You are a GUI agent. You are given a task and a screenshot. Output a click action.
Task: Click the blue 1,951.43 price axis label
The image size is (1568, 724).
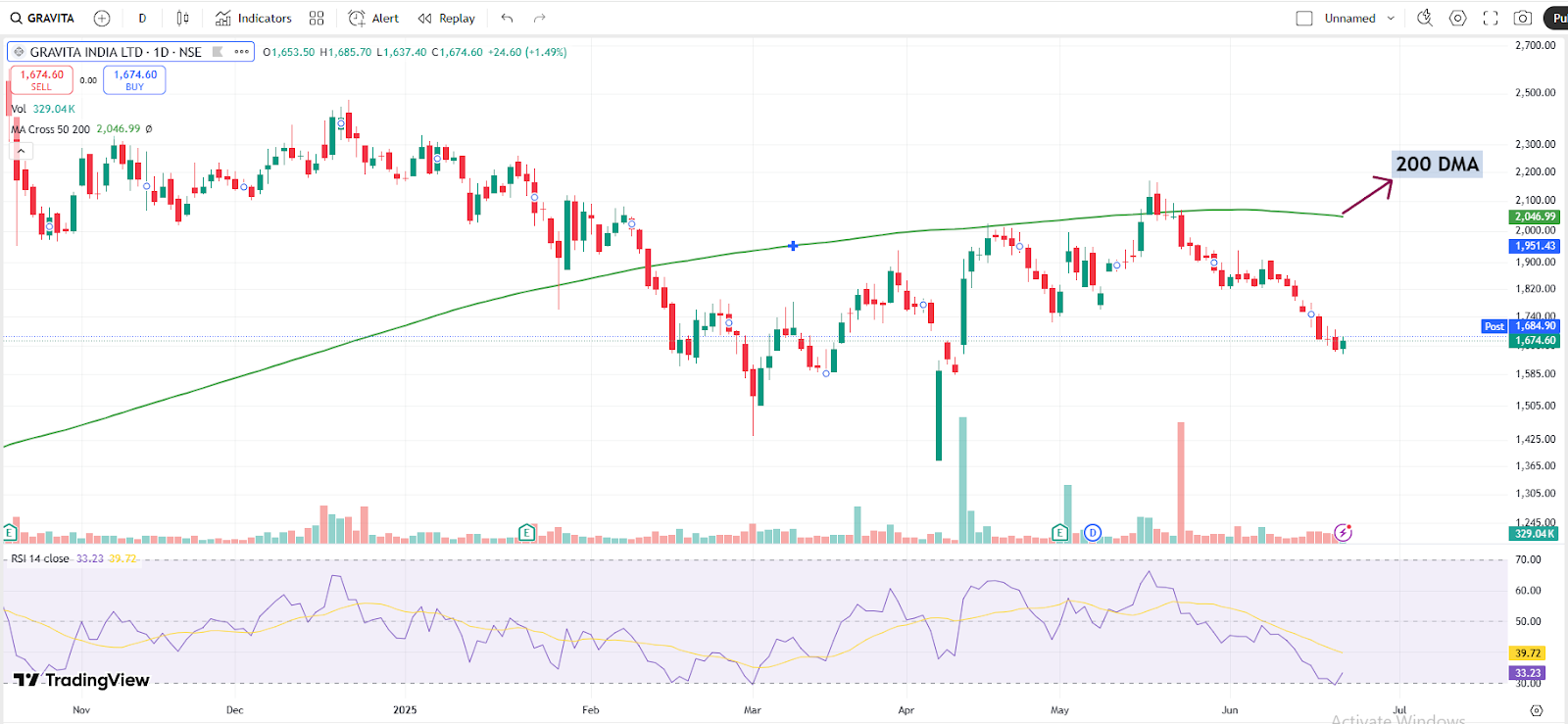(1535, 246)
